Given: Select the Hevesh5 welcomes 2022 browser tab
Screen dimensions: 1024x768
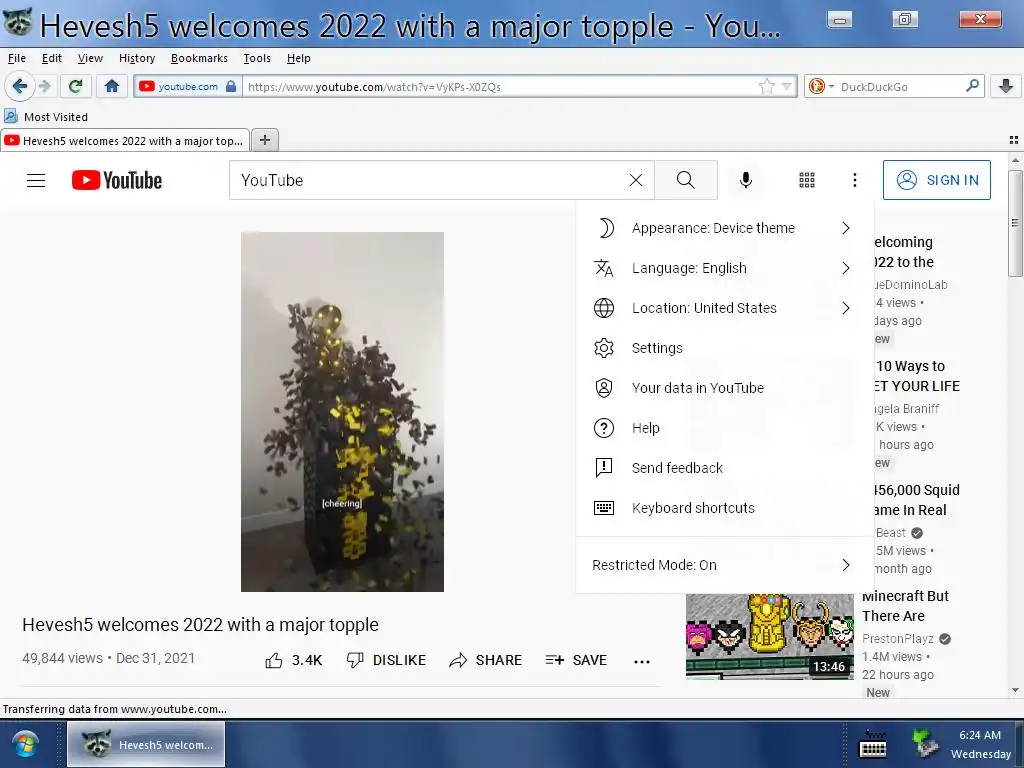Looking at the screenshot, I should (125, 140).
